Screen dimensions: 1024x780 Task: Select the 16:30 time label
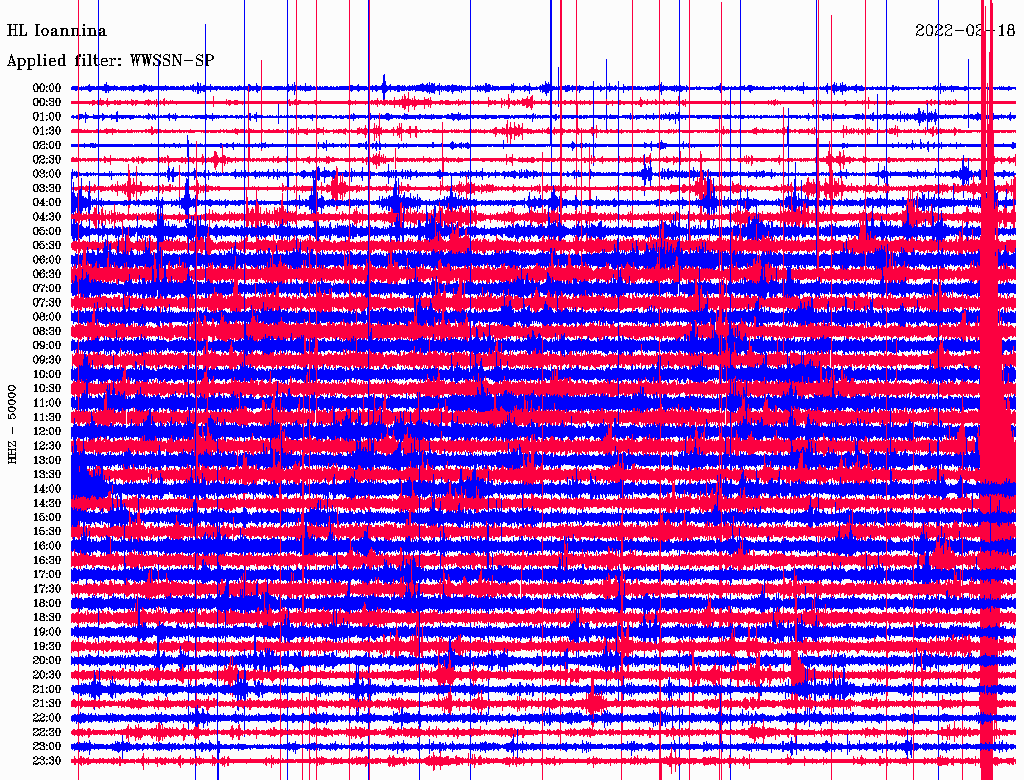point(47,560)
